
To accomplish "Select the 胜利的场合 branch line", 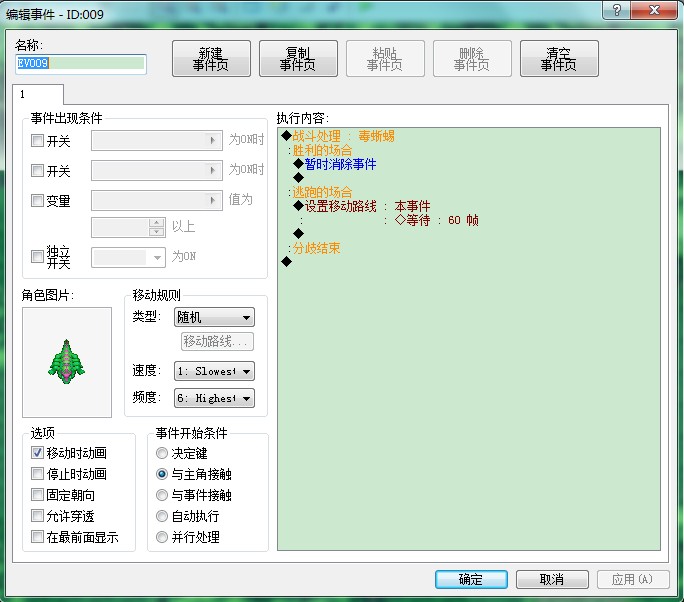I will 320,150.
